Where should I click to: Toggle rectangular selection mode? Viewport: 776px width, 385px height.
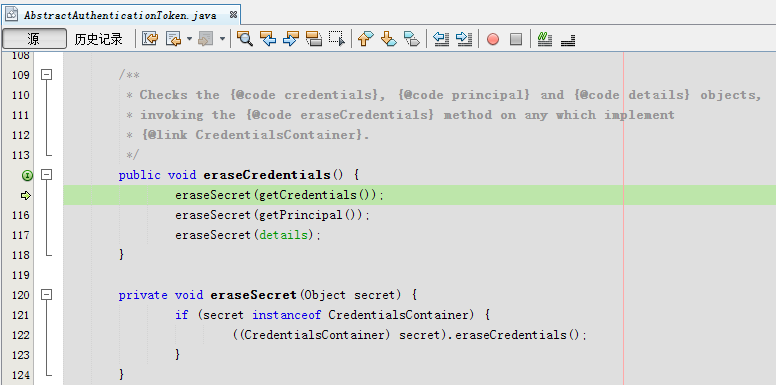tap(337, 39)
